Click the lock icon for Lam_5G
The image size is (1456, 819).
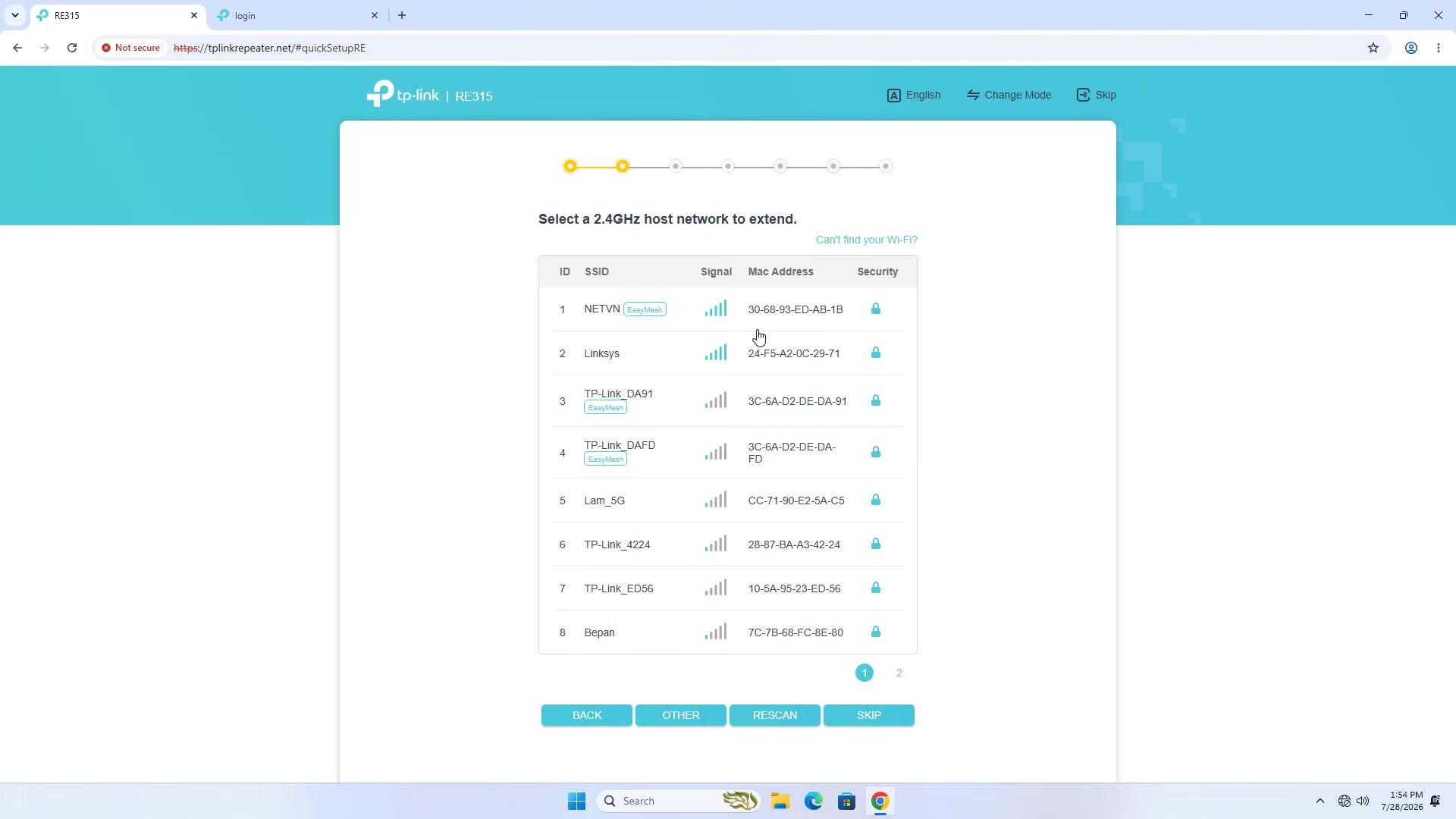click(876, 500)
